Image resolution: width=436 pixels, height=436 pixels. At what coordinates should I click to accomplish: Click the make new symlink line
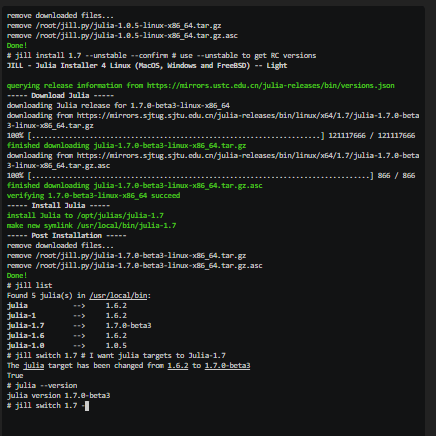[91, 226]
